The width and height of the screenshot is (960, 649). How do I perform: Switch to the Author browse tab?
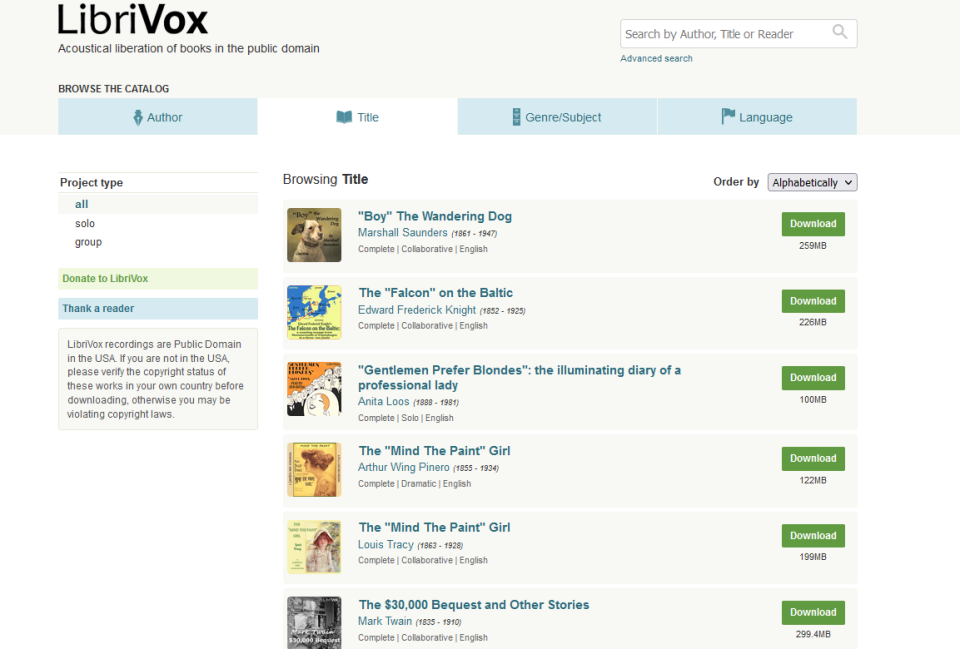(158, 117)
